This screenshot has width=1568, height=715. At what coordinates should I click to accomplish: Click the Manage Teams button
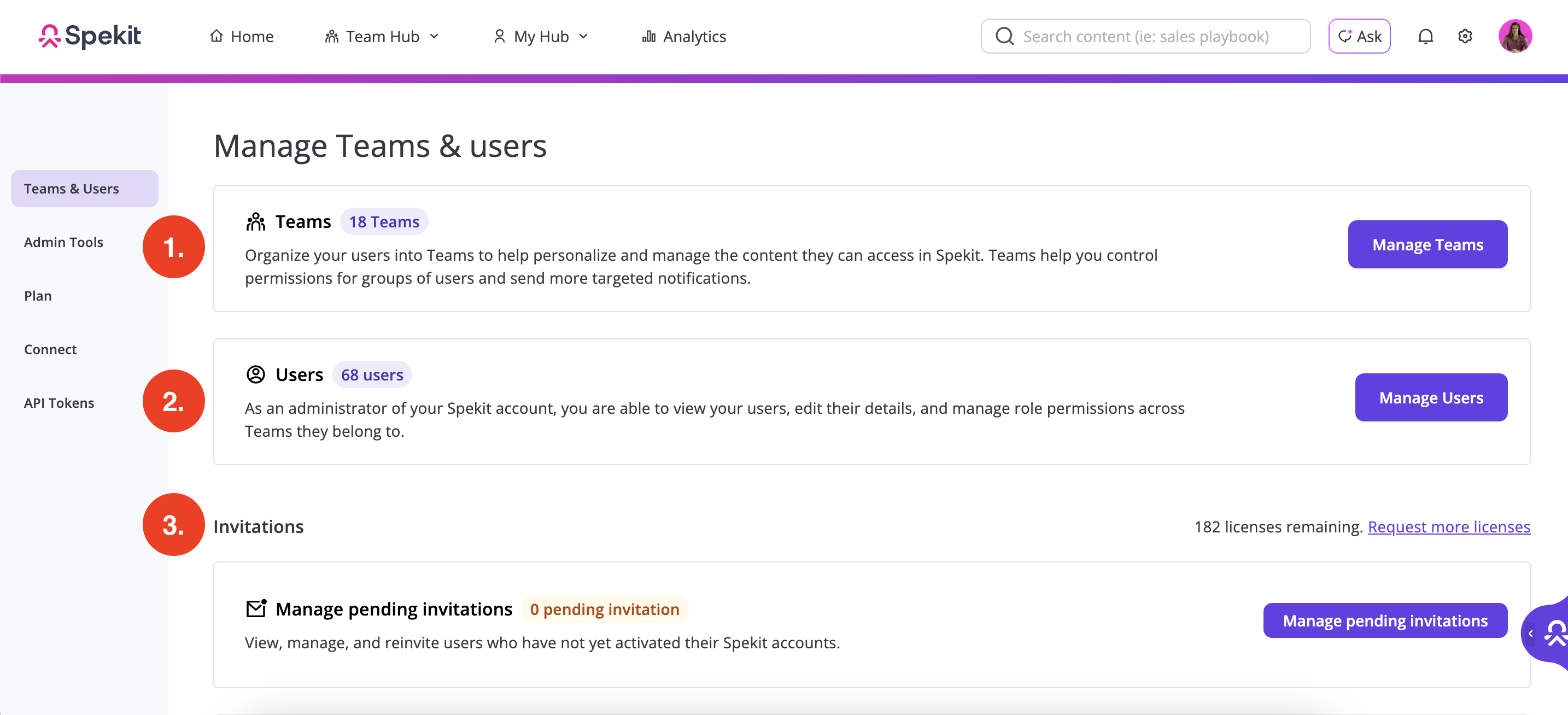point(1427,244)
